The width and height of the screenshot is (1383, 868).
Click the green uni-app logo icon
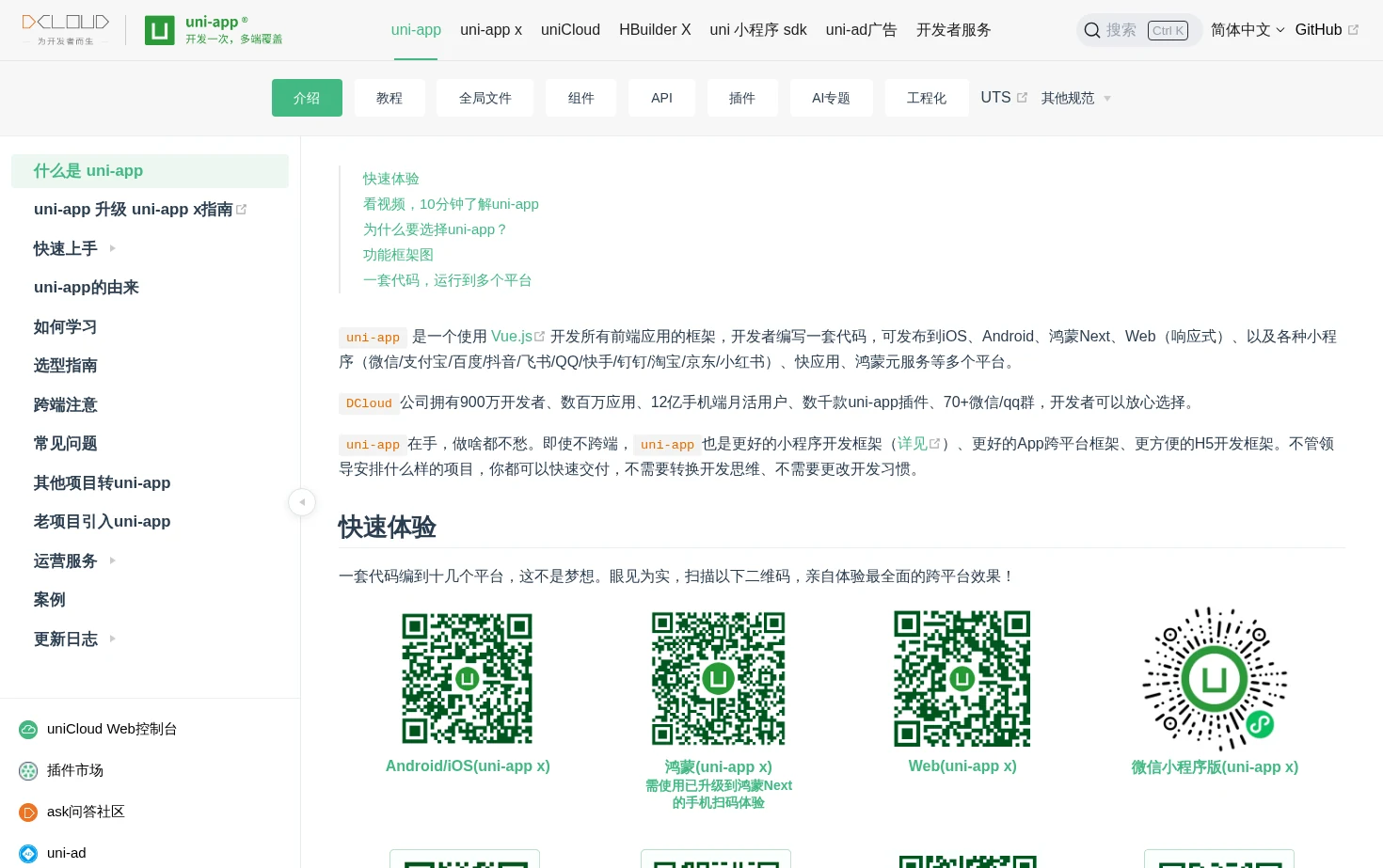point(160,30)
